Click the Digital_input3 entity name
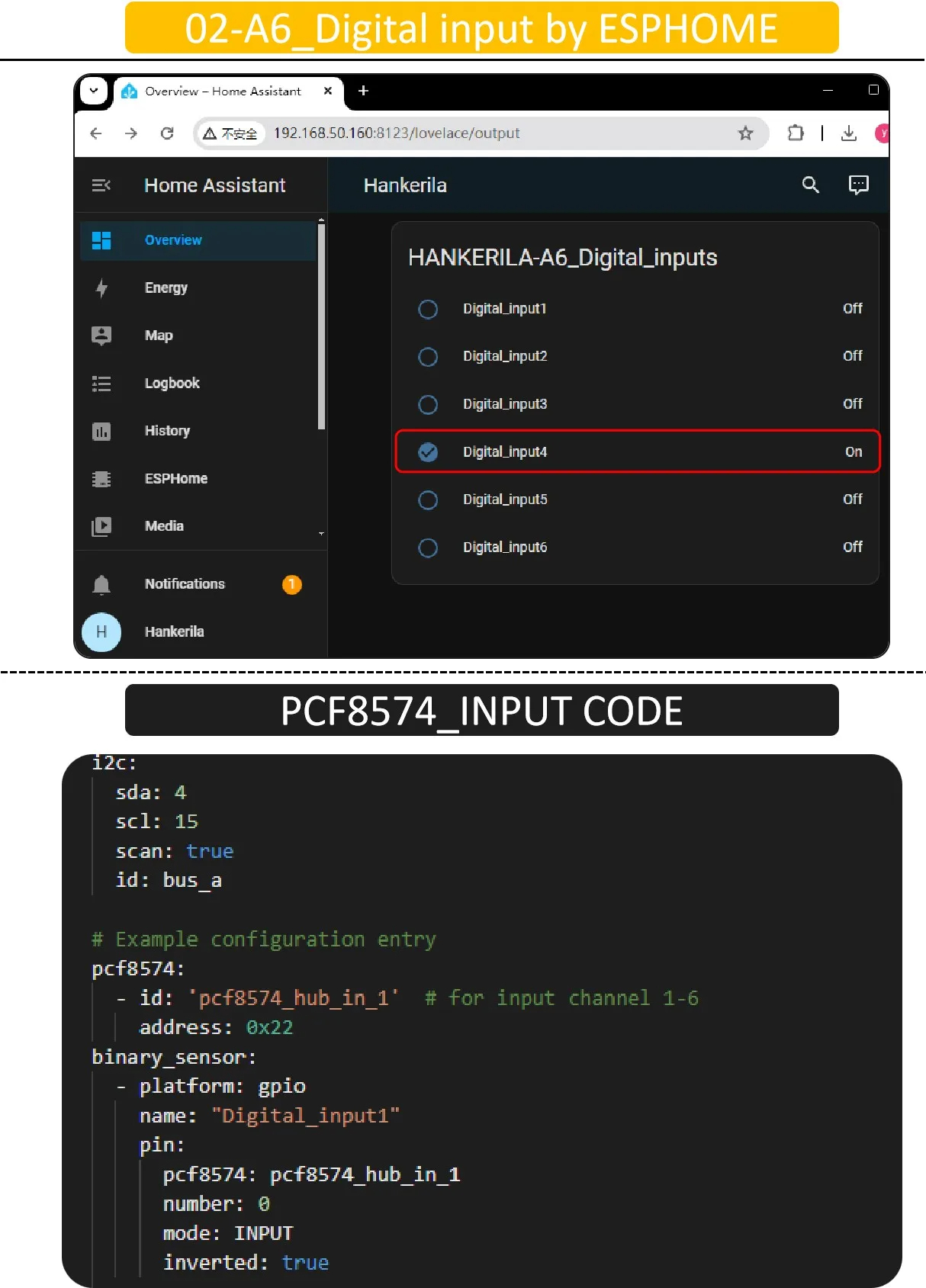 (505, 404)
